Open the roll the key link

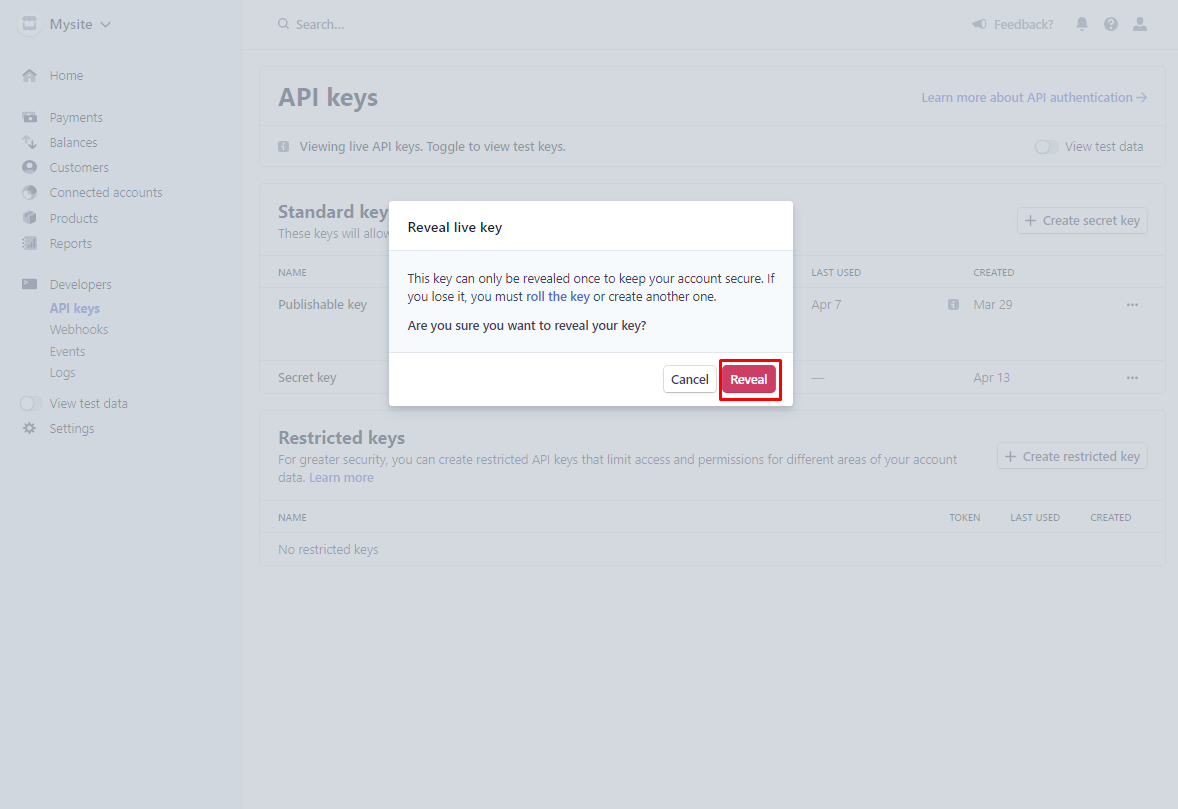(x=559, y=296)
